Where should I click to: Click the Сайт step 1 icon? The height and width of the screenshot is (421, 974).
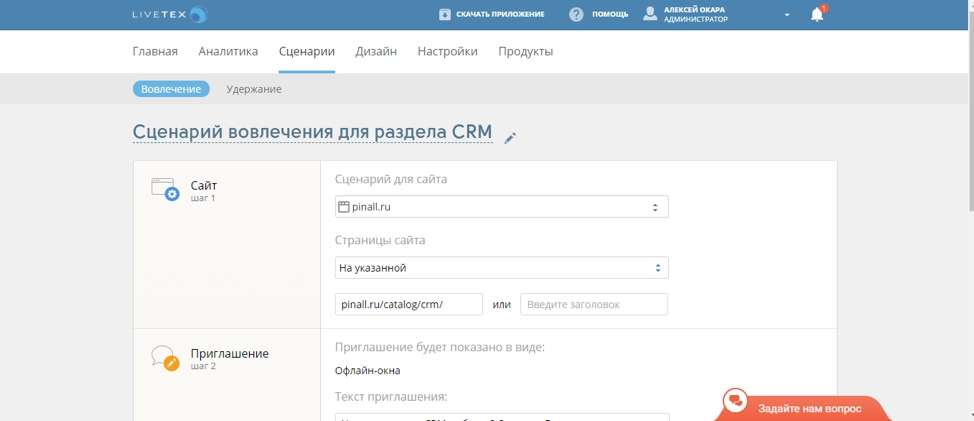click(165, 189)
